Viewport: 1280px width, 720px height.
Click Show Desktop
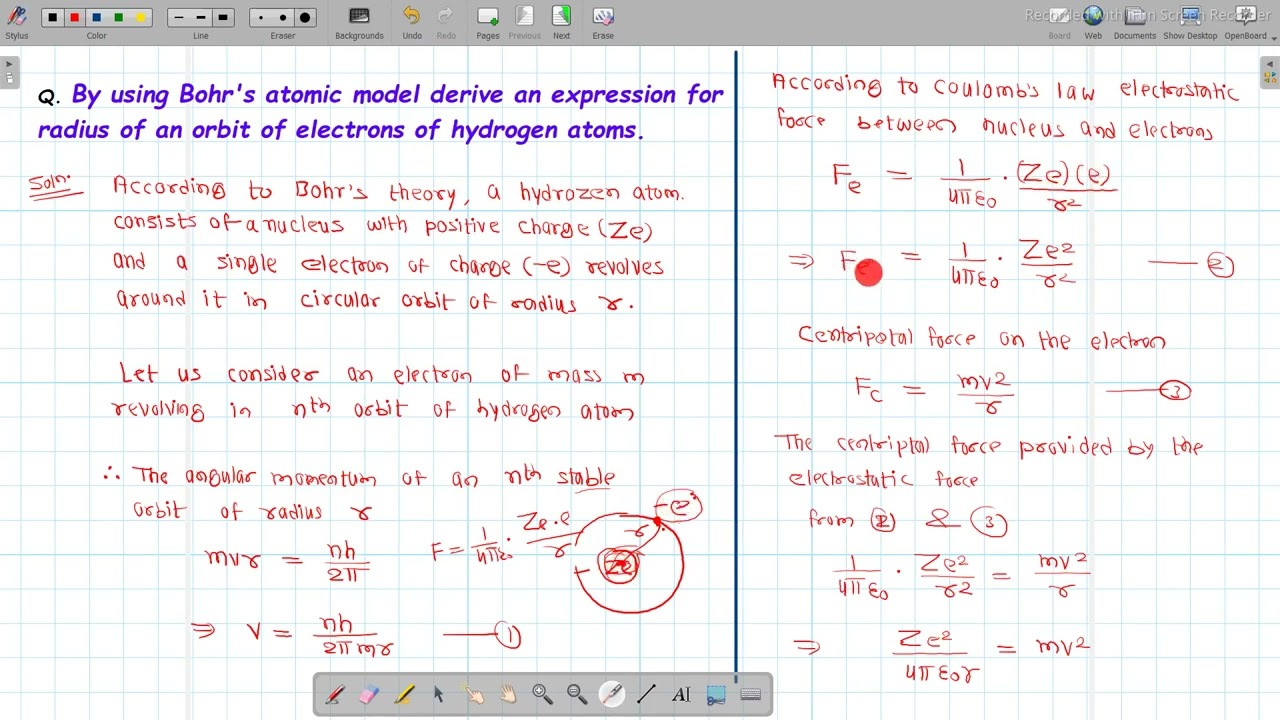coord(1190,21)
